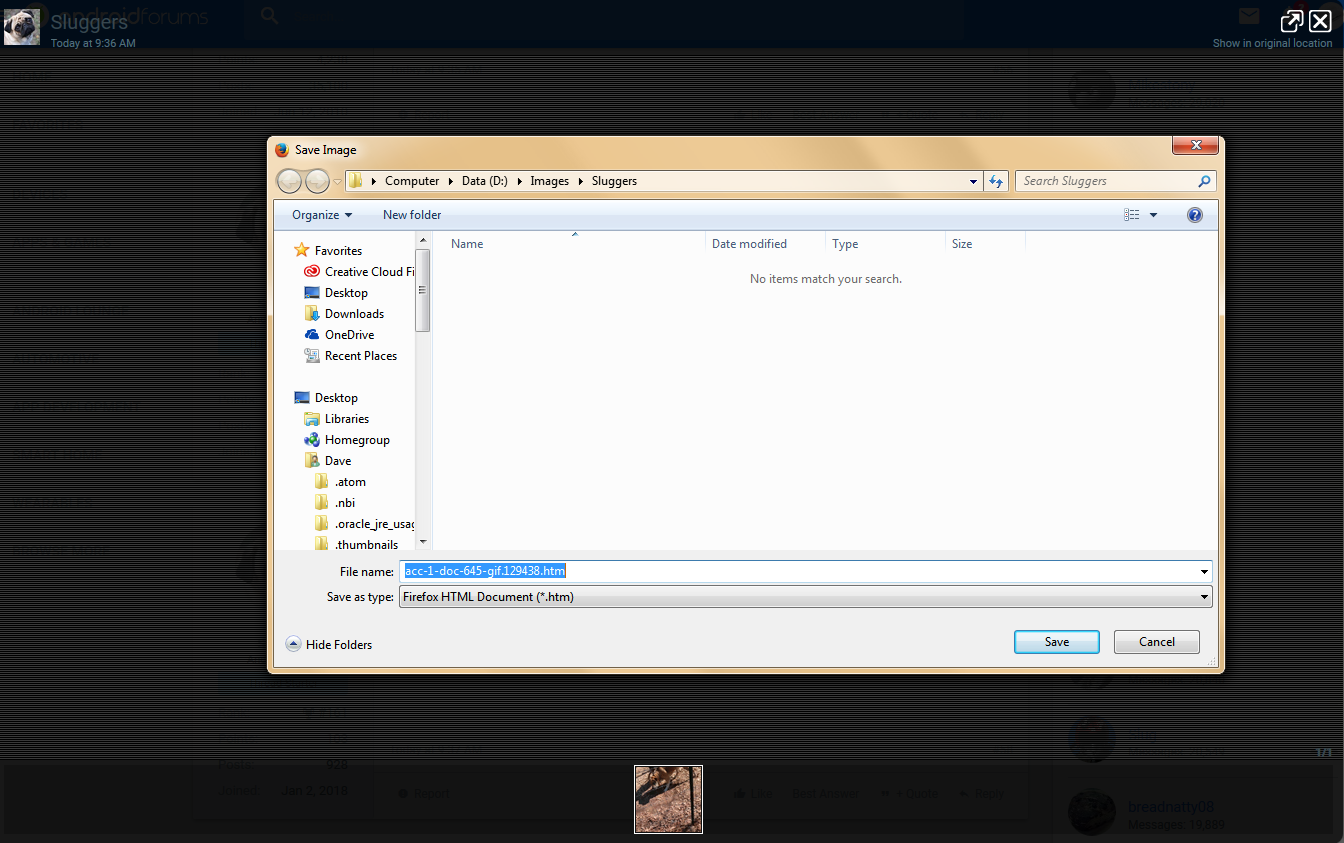
Task: Click the refresh button next to address bar
Action: click(x=995, y=181)
